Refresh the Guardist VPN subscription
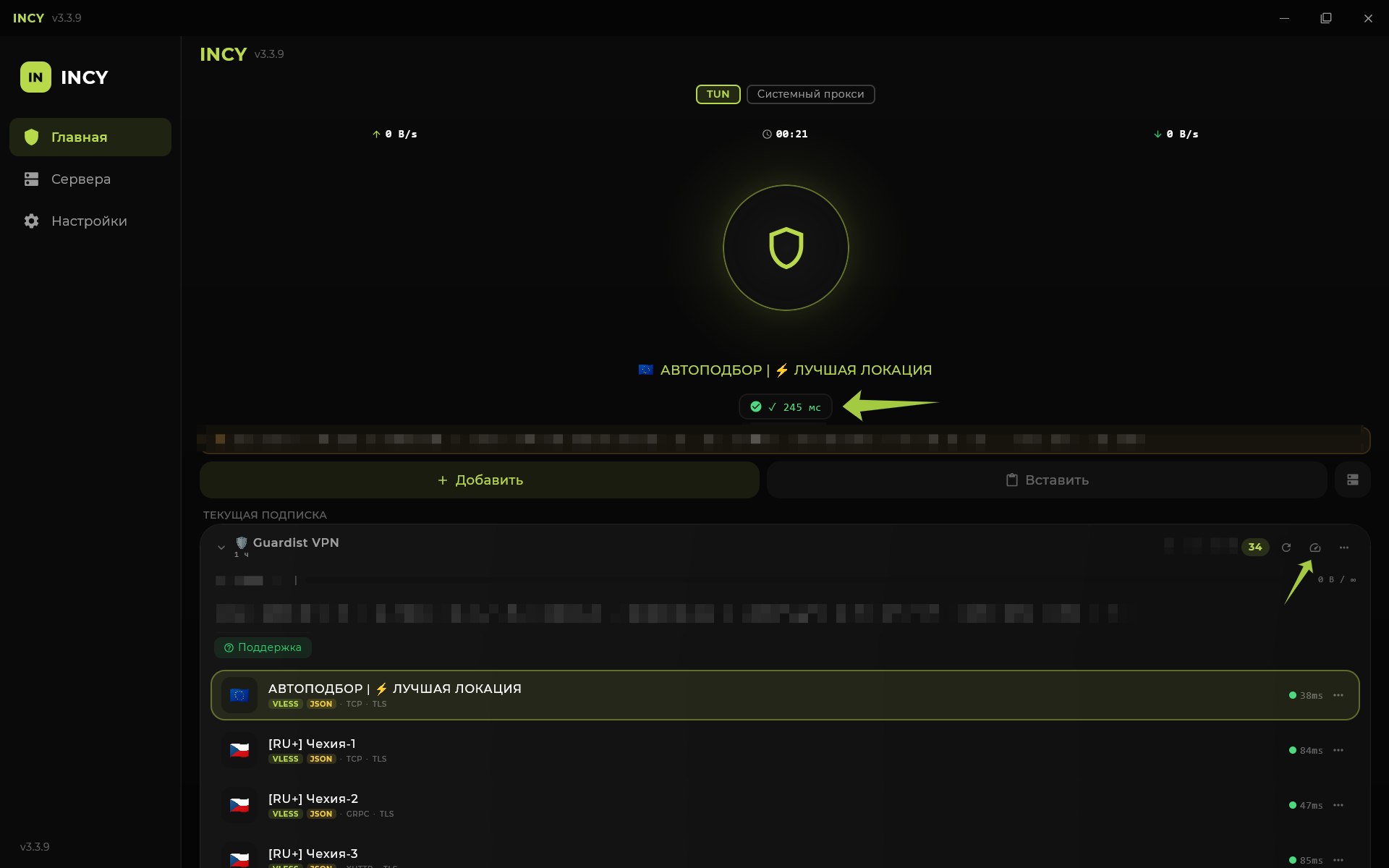 1286,548
